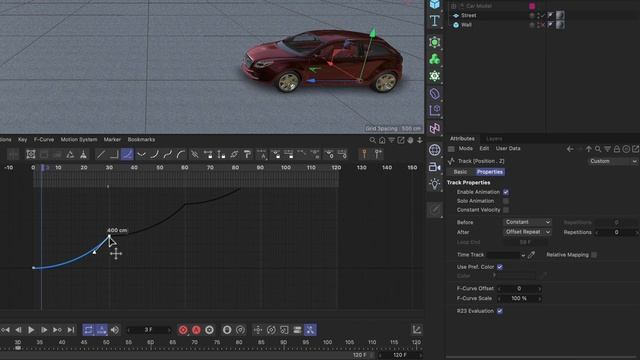The height and width of the screenshot is (360, 640).
Task: Open the Time Track dropdown arrow
Action: pyautogui.click(x=523, y=255)
